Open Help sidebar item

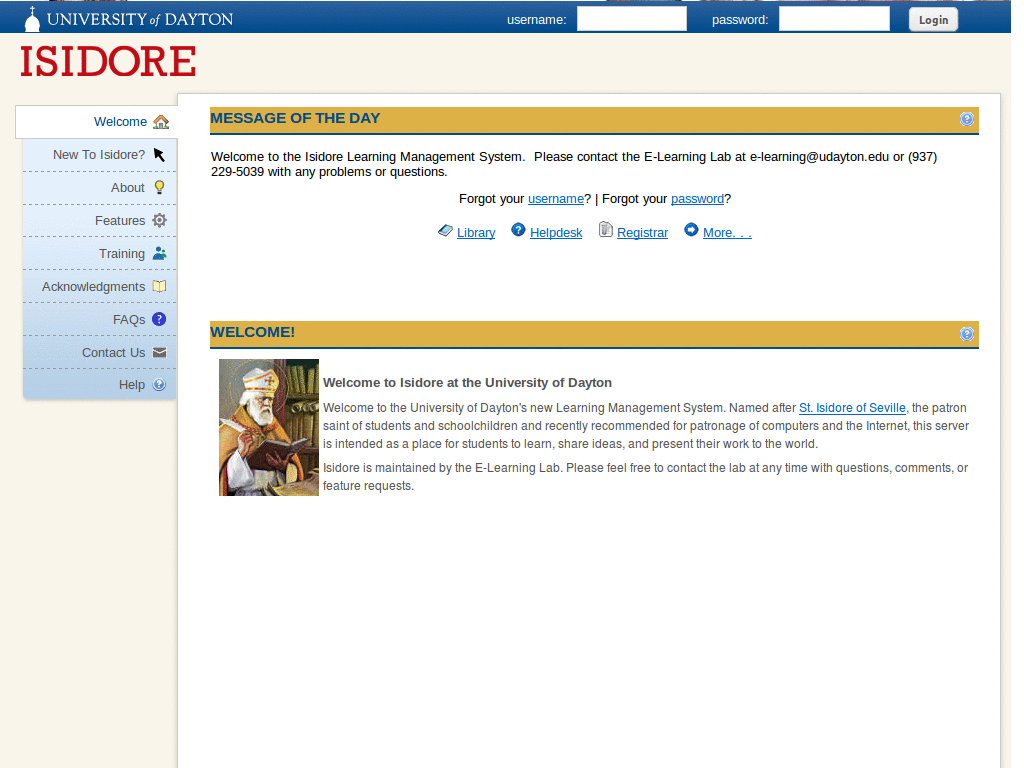(x=100, y=385)
